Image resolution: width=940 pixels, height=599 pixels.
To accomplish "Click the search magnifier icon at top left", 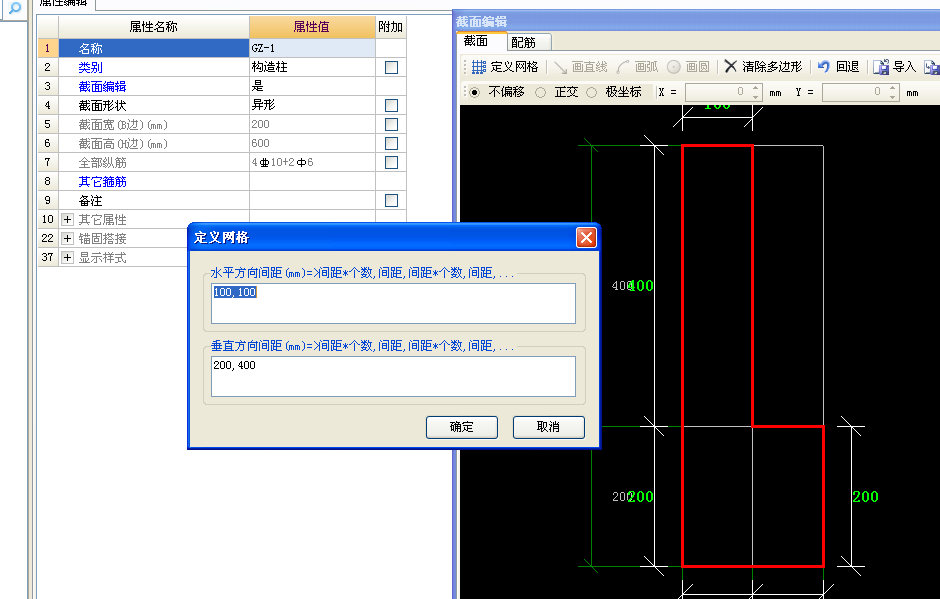I will tap(14, 8).
